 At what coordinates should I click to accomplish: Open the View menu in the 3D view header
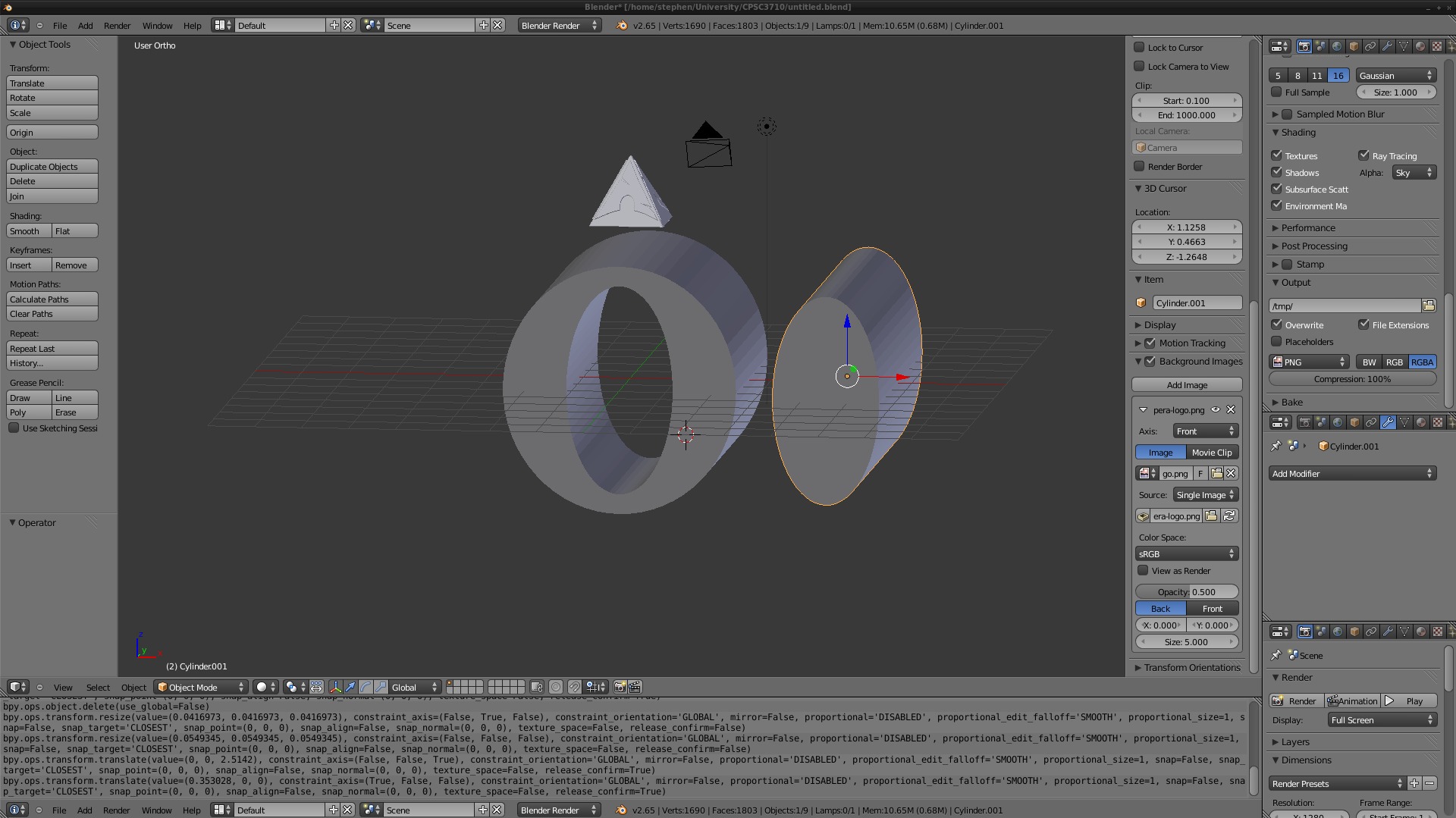[63, 687]
